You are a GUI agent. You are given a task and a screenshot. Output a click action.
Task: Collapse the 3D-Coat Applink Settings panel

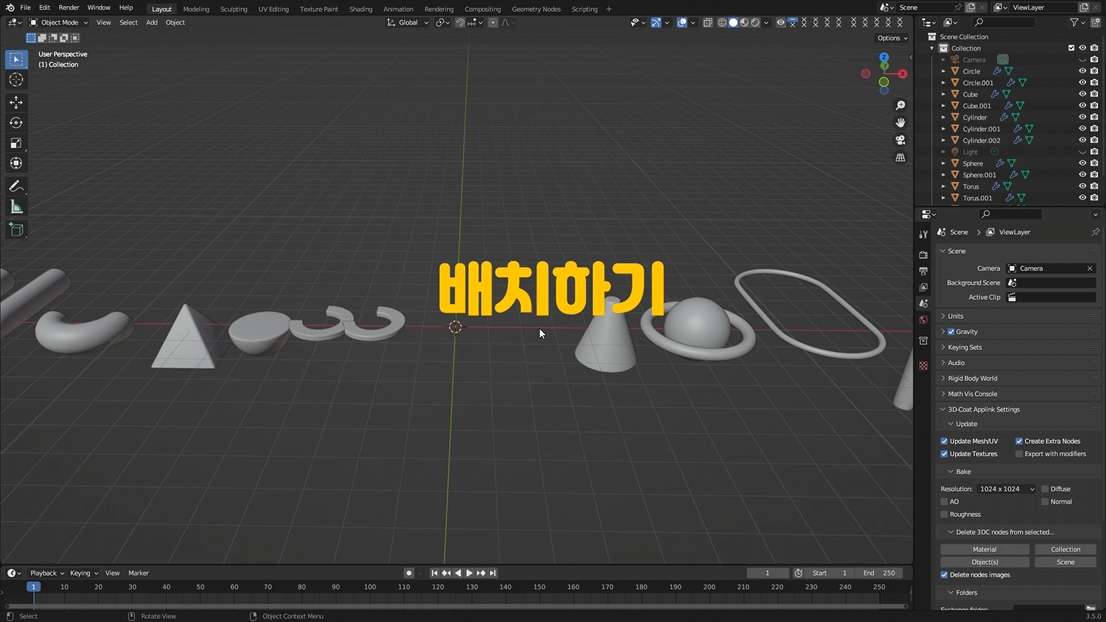[983, 409]
